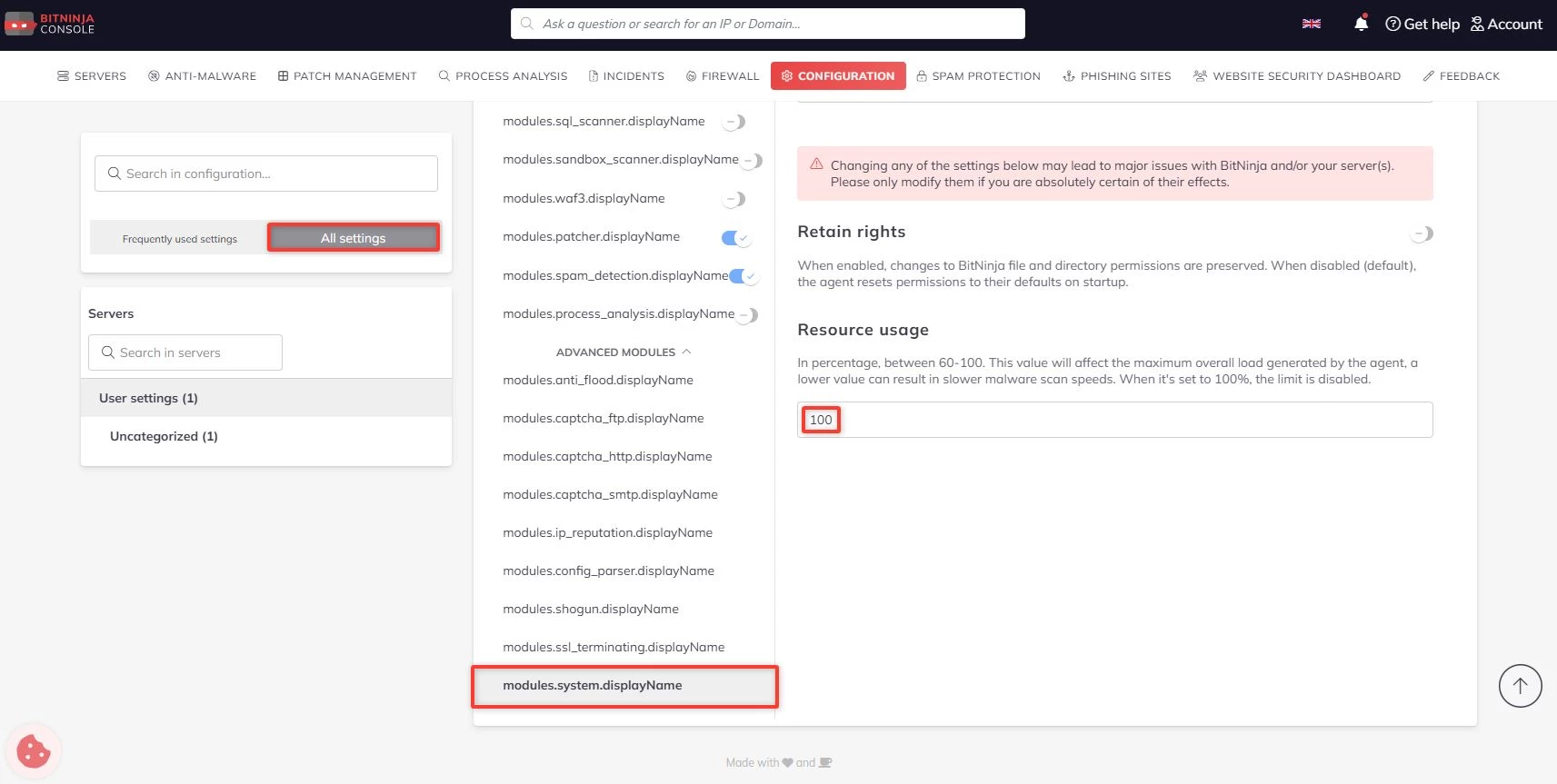Open the notifications bell
This screenshot has height=784, width=1557.
tap(1361, 24)
